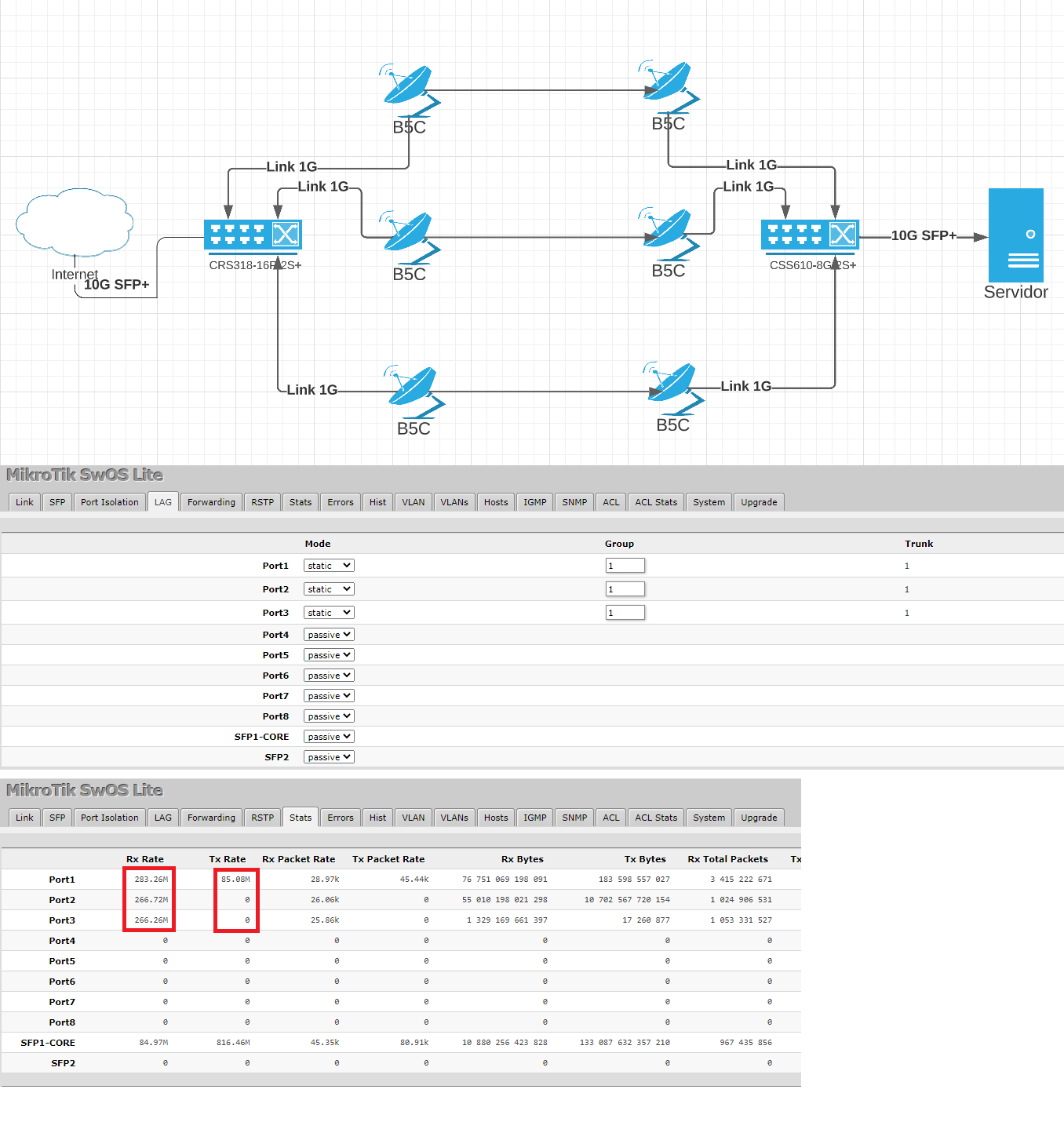The width and height of the screenshot is (1064, 1133).
Task: Click the "Servidor" label in the diagram
Action: 1016,292
